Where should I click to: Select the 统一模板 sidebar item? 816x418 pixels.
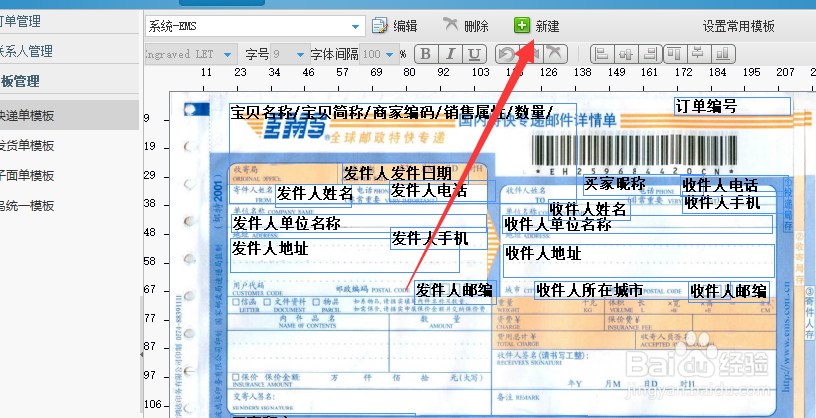(27, 206)
